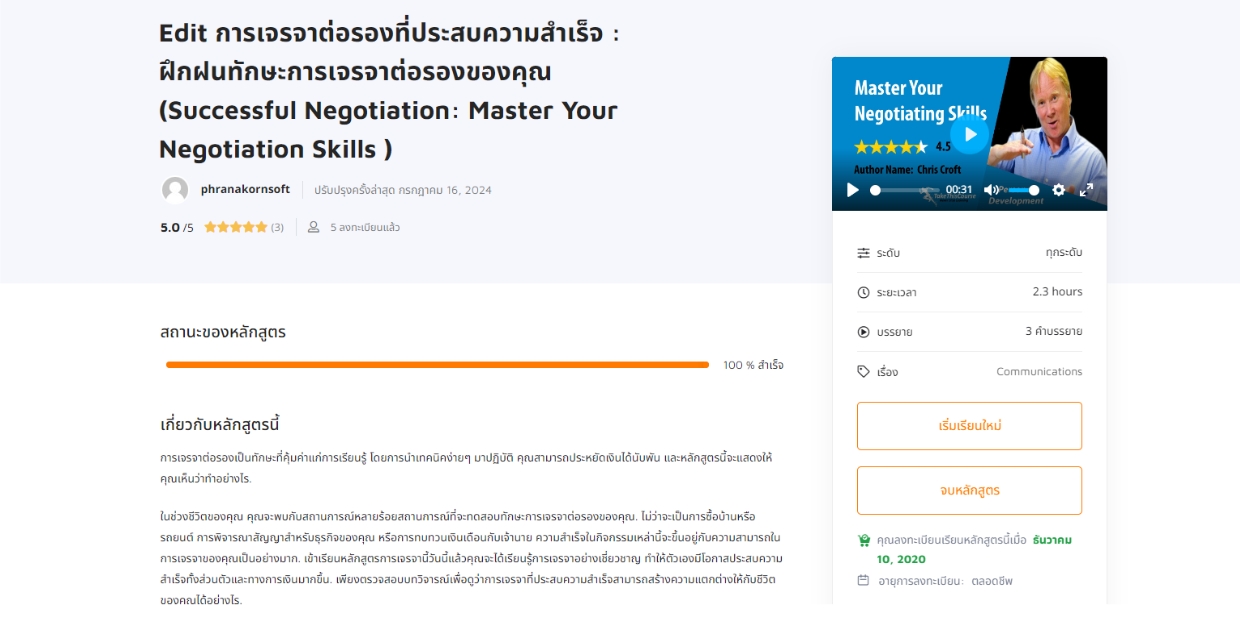The height and width of the screenshot is (619, 1240).
Task: Click the phranakornsoft author avatar
Action: [x=175, y=190]
